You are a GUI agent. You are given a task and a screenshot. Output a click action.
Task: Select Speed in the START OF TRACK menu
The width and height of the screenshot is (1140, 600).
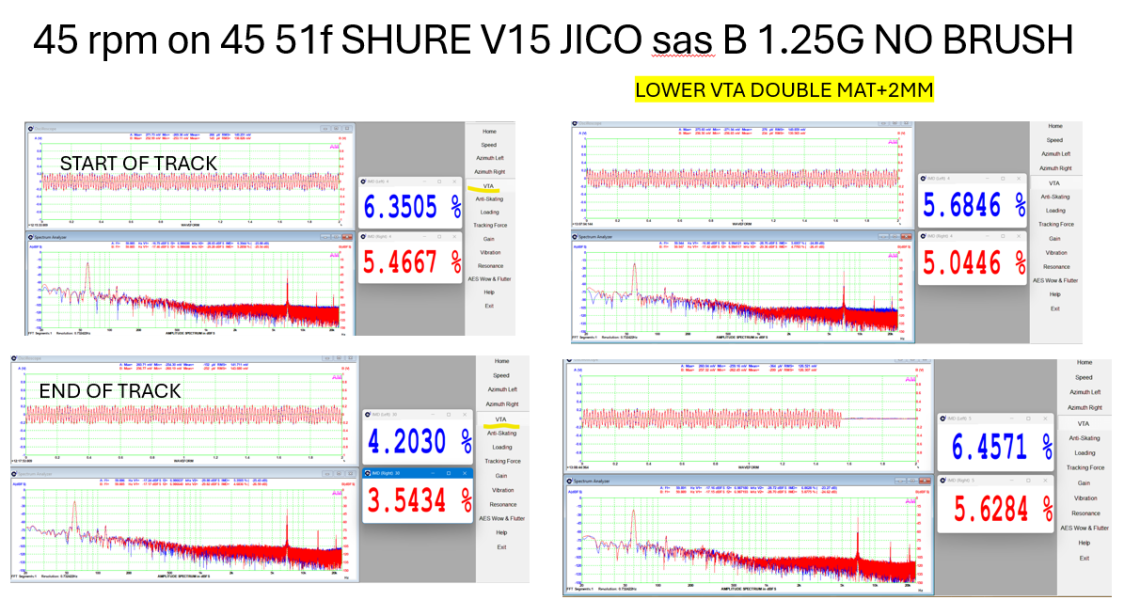point(489,145)
